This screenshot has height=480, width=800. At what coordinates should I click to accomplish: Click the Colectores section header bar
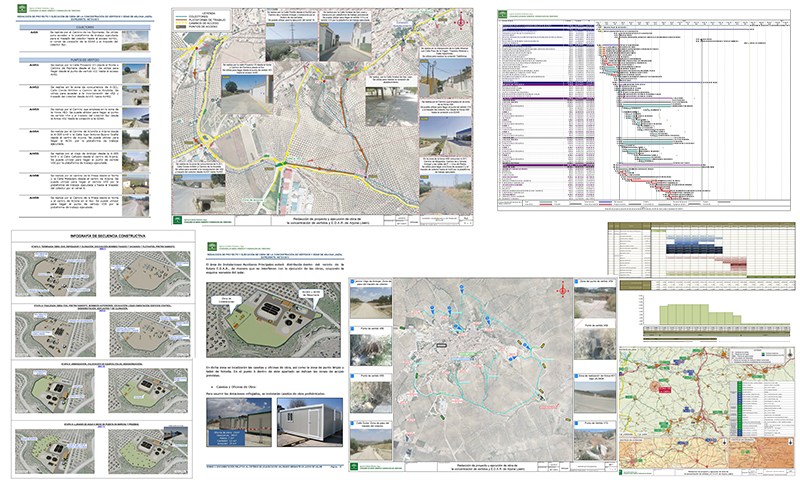point(85,27)
